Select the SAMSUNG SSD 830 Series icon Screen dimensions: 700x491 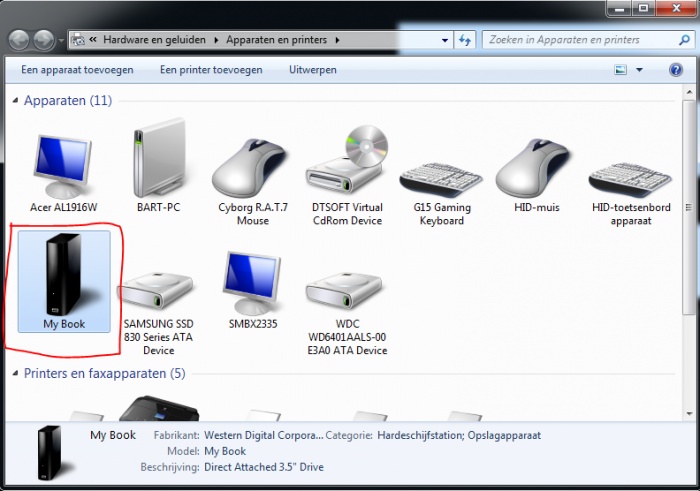point(157,291)
